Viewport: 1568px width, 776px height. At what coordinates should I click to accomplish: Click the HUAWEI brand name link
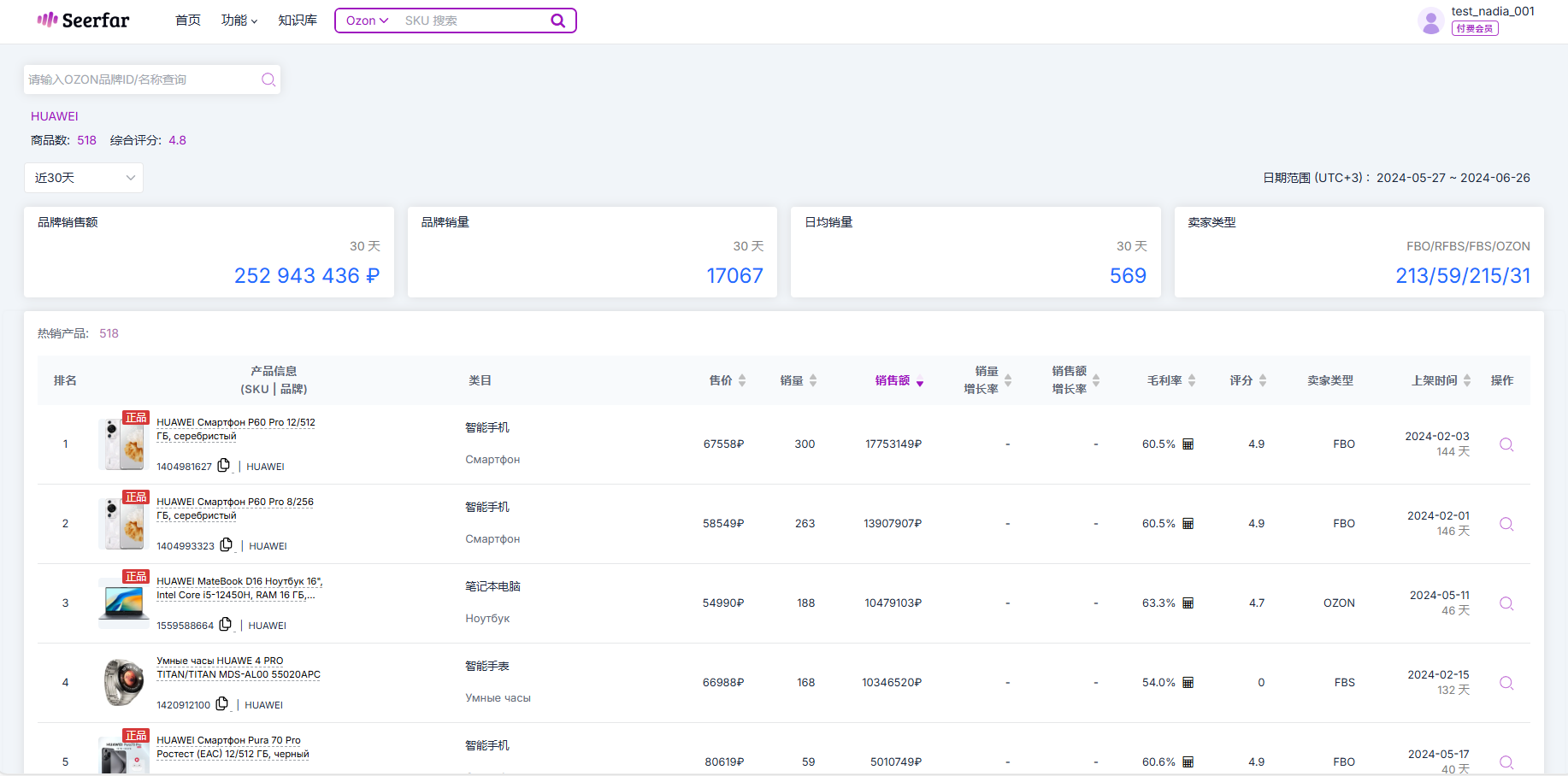[55, 116]
